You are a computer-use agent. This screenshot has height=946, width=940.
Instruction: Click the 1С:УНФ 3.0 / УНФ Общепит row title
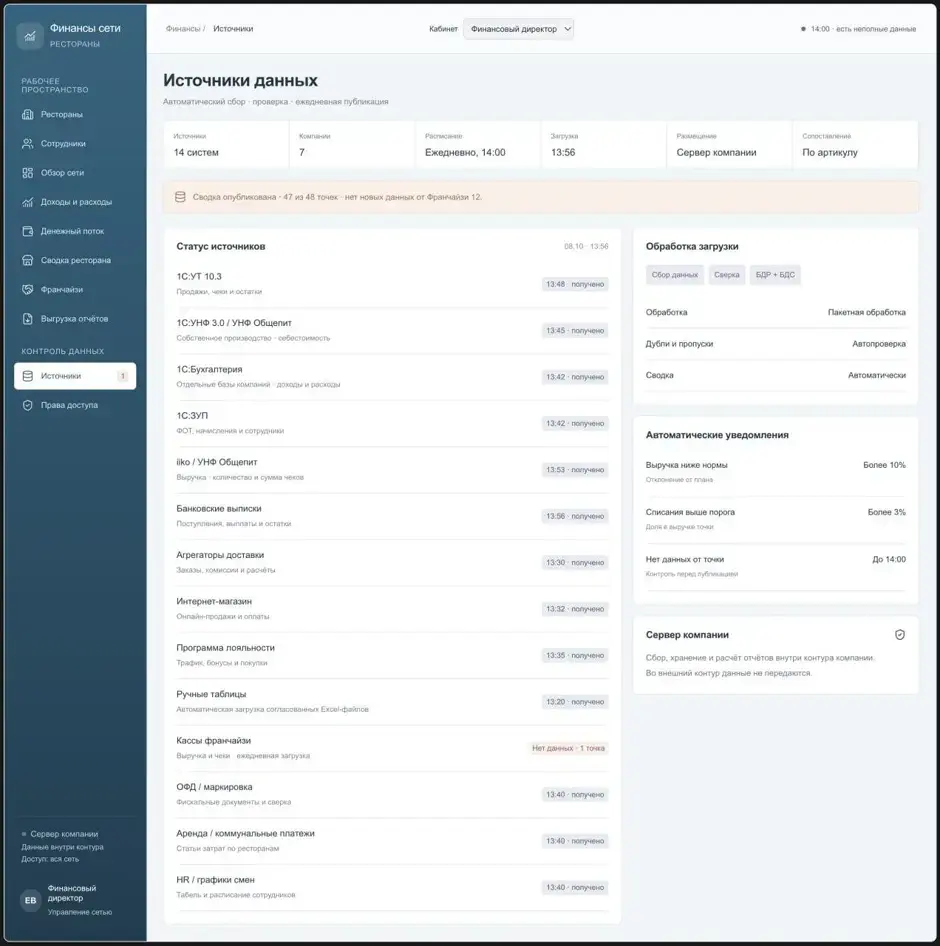click(x=234, y=323)
